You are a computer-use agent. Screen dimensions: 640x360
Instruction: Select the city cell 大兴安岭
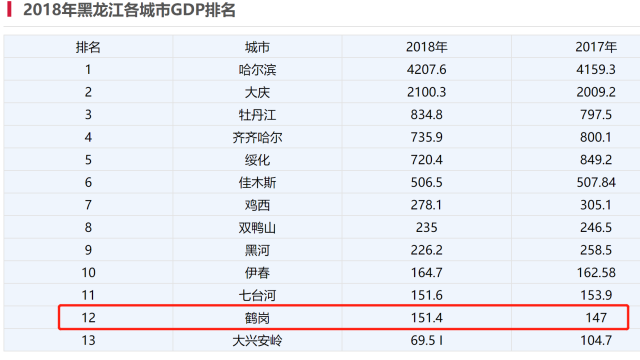pyautogui.click(x=257, y=340)
